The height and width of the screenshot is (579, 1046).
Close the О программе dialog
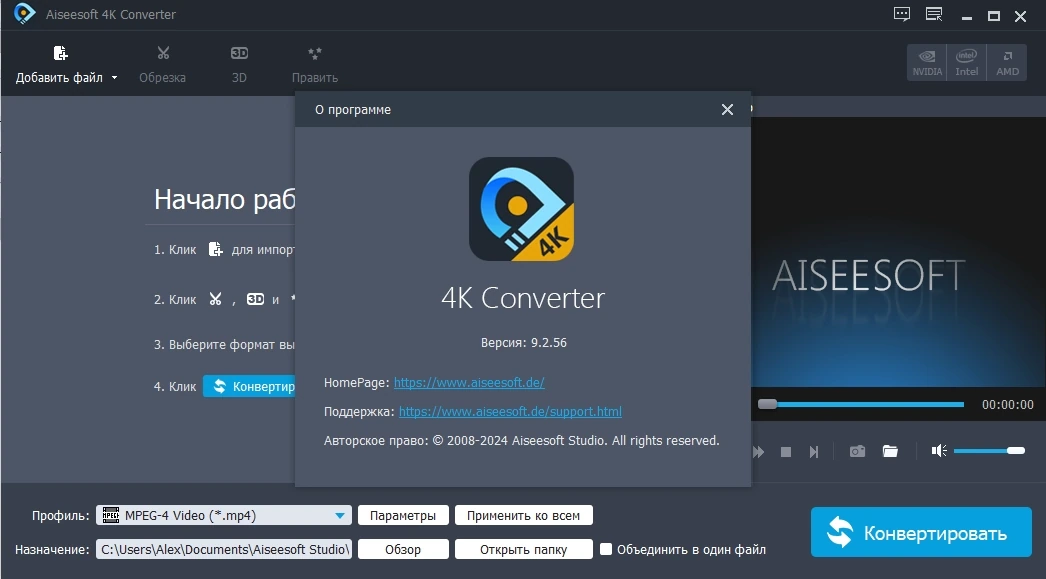pos(727,109)
